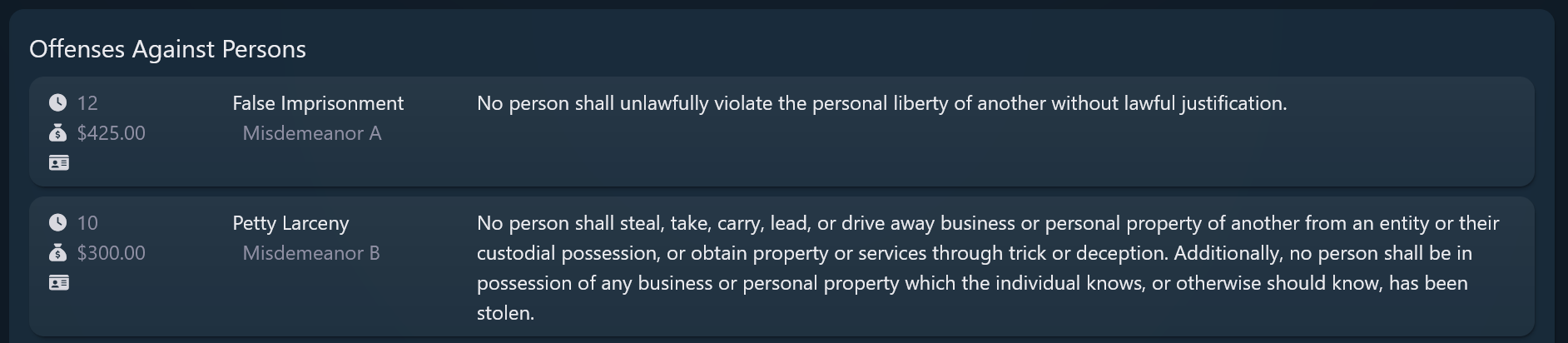Click the 12 jail time value

(87, 103)
